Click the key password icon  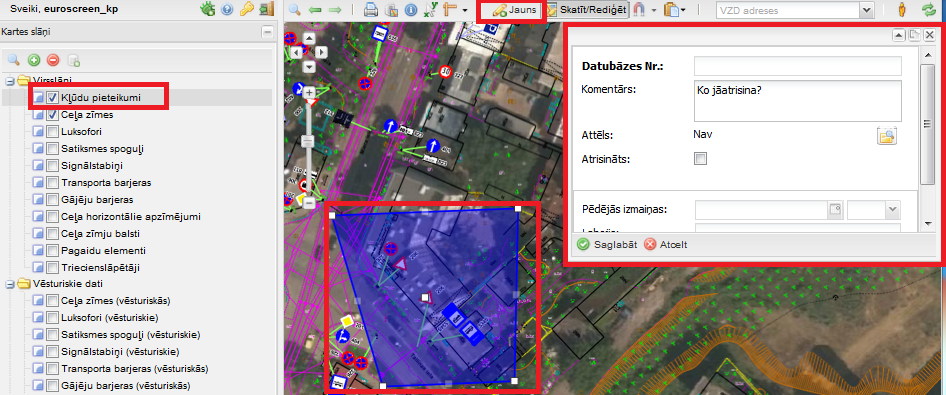click(x=246, y=9)
